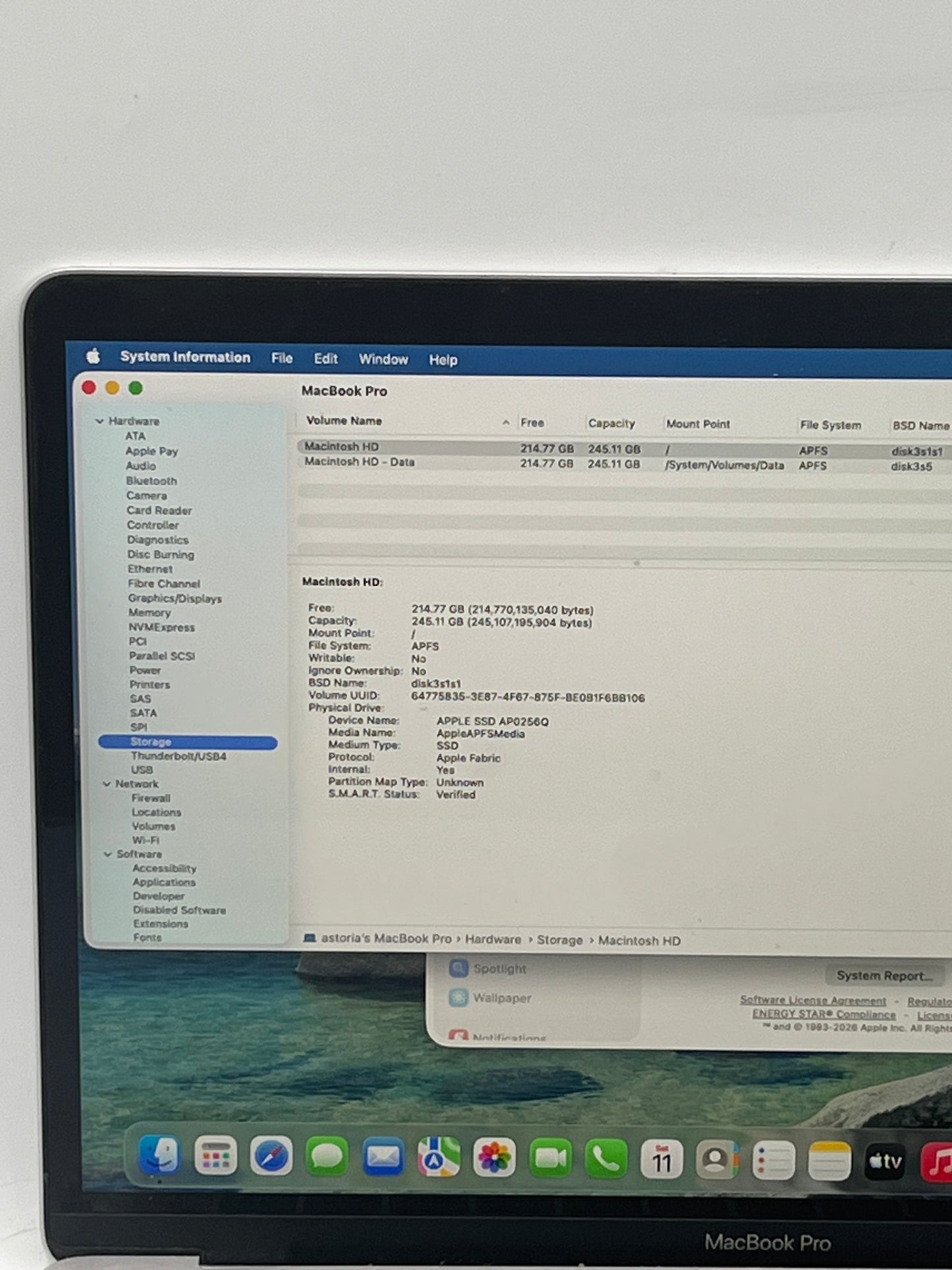The width and height of the screenshot is (952, 1270).
Task: Click the System Report button
Action: [x=885, y=975]
